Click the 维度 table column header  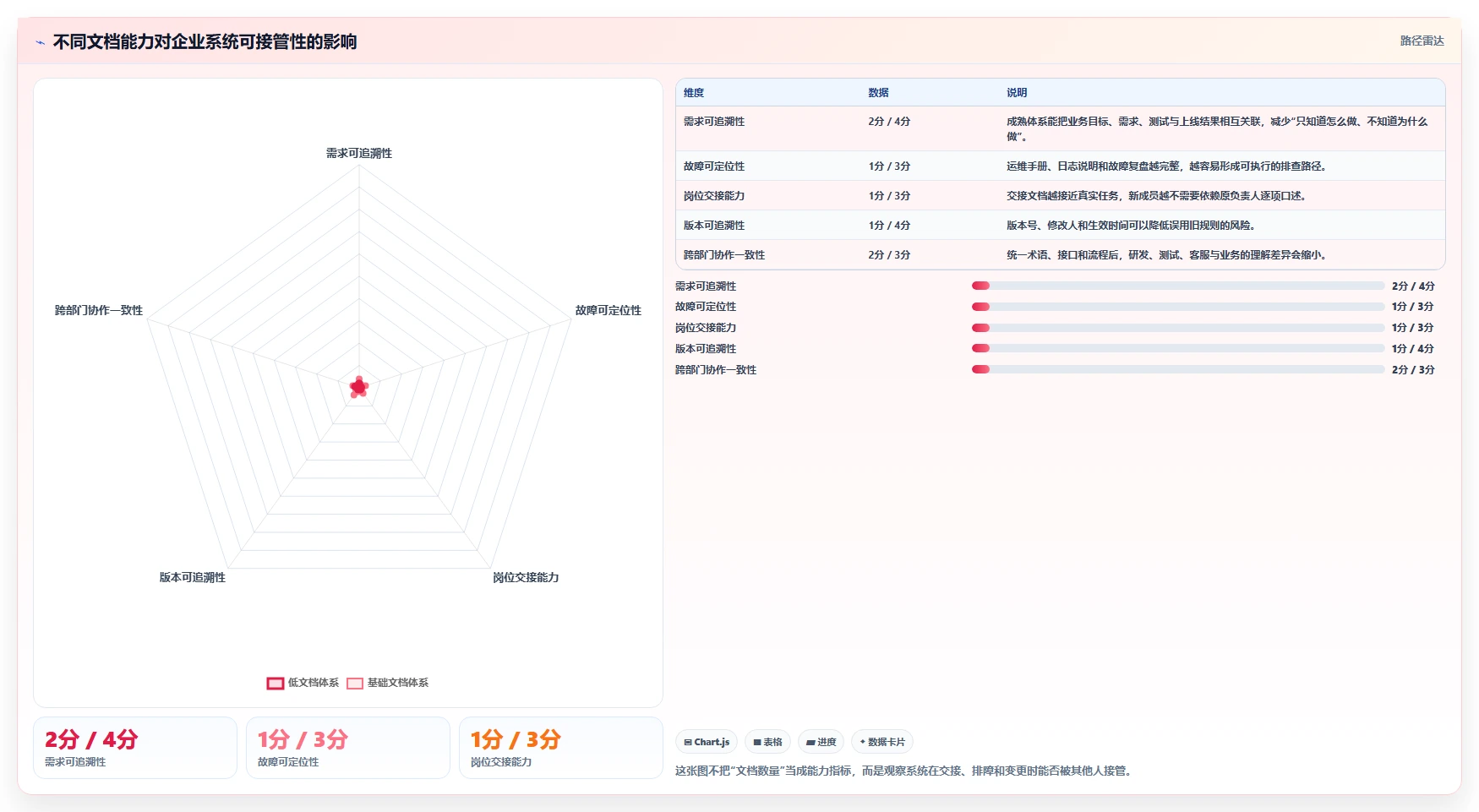694,93
